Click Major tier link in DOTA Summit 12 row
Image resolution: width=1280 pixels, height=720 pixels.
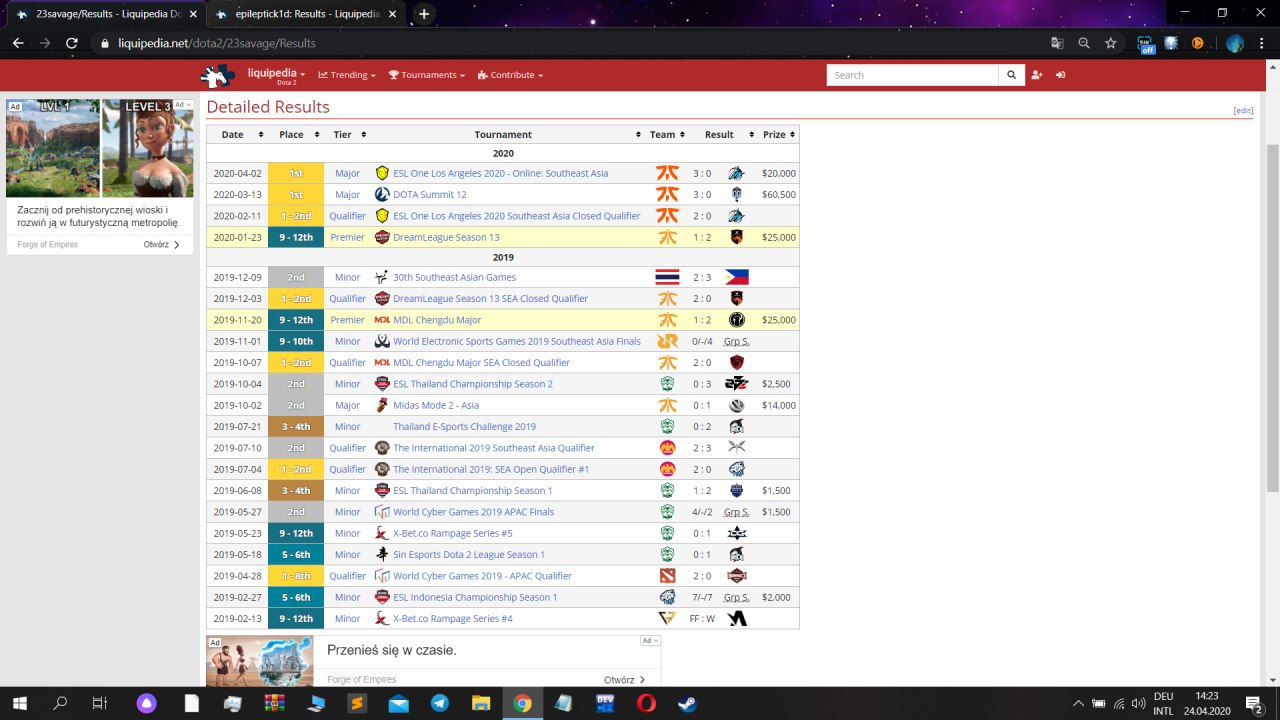(x=347, y=195)
